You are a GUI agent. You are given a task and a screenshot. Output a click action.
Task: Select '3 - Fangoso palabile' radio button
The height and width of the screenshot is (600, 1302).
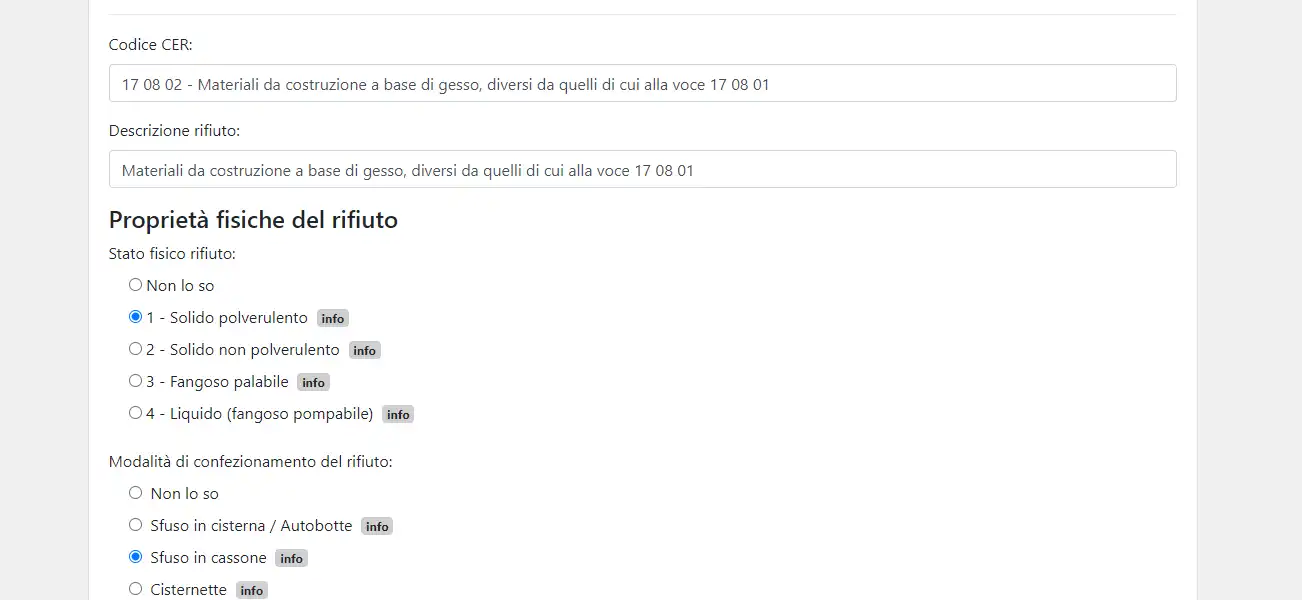(x=136, y=381)
